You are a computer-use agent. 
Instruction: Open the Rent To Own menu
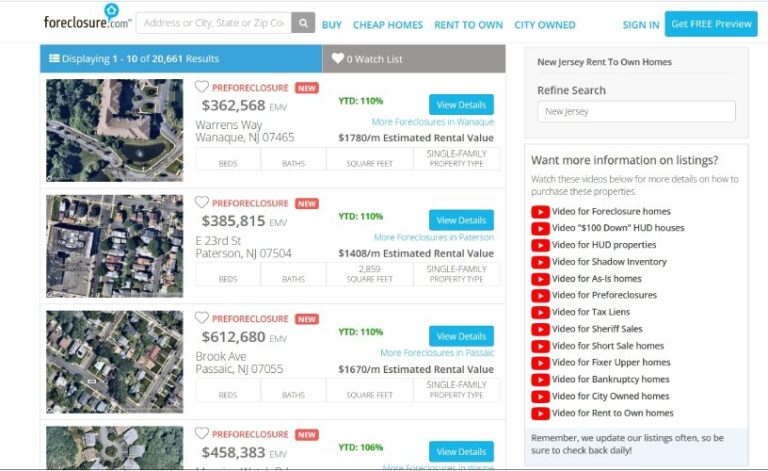click(468, 25)
